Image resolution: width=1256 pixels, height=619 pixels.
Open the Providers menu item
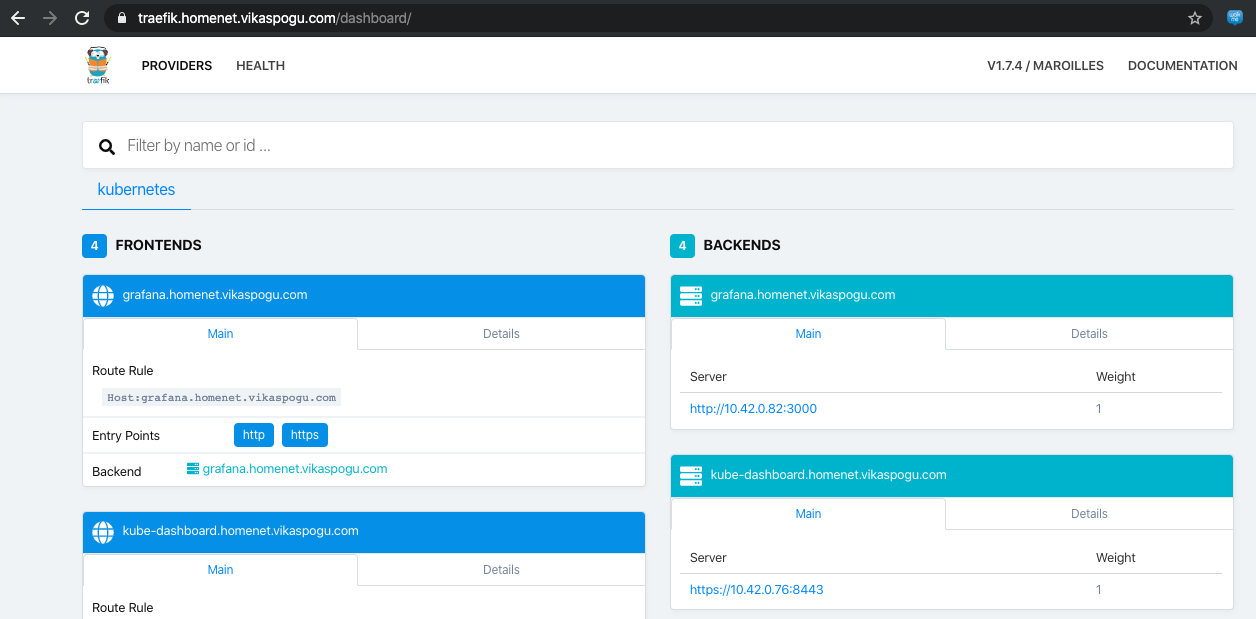pyautogui.click(x=177, y=66)
